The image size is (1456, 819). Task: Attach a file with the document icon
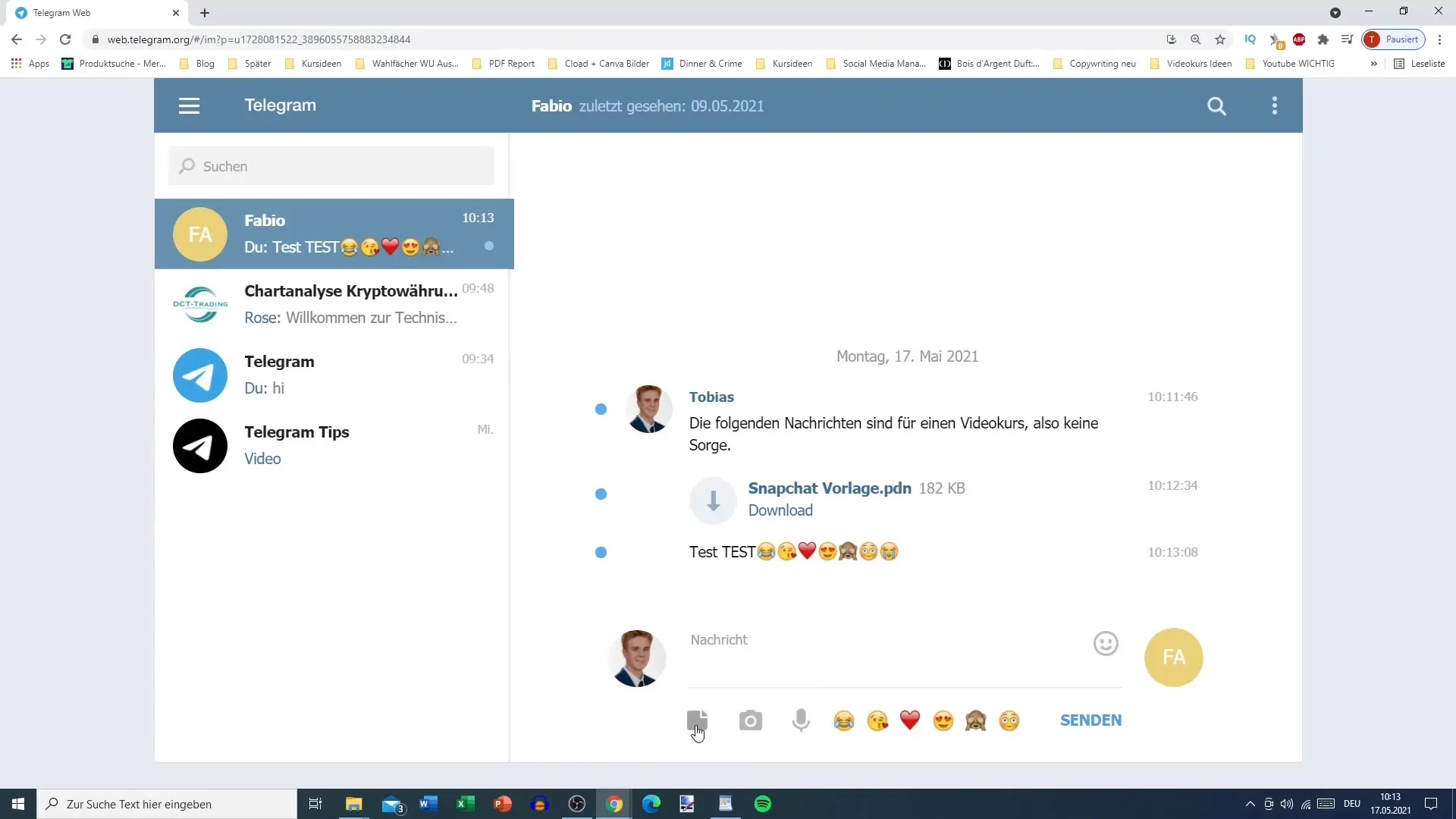(697, 720)
